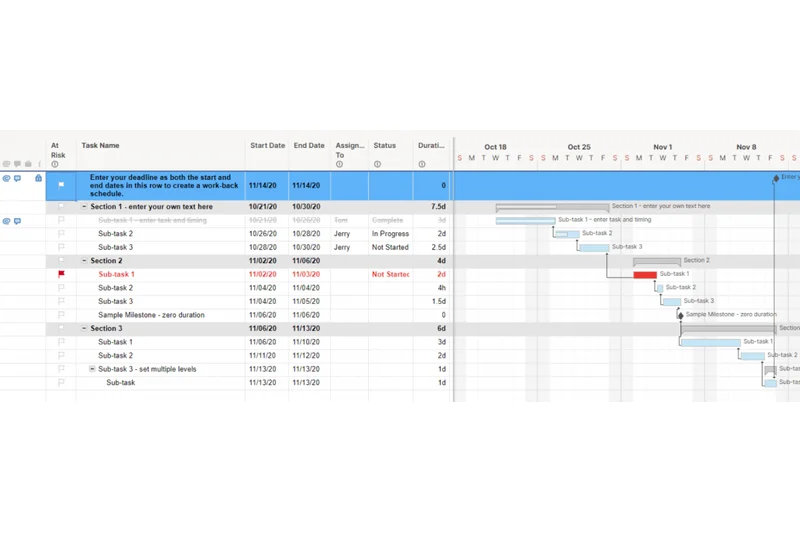Click the In Progress status cell for Sub-task 2
Image resolution: width=800 pixels, height=533 pixels.
(x=390, y=234)
